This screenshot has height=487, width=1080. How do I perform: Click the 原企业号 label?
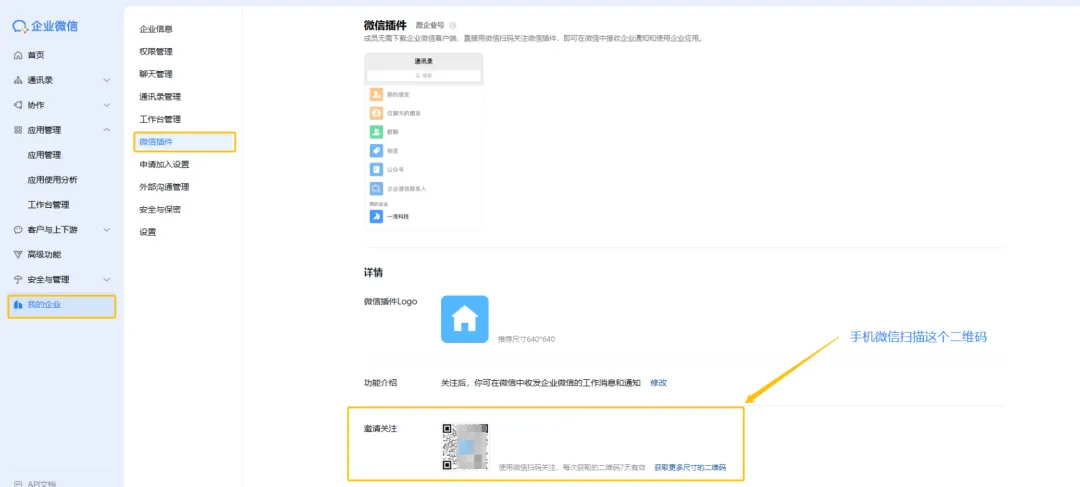coord(430,25)
